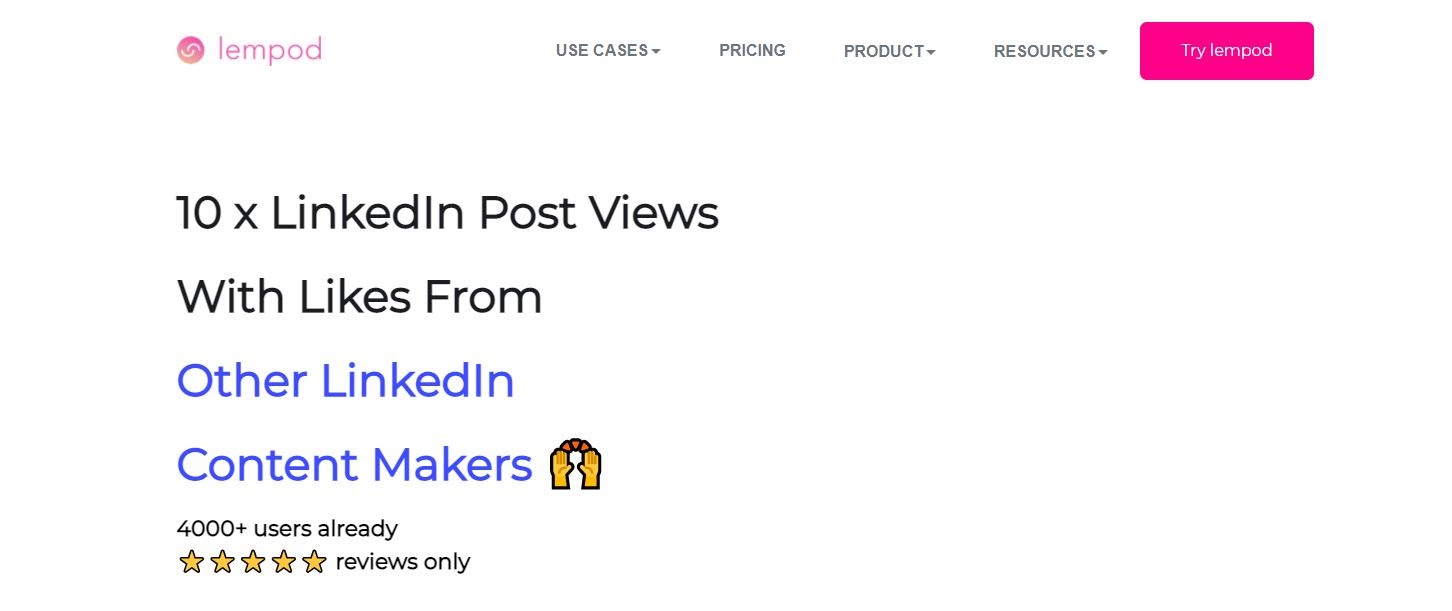Image resolution: width=1452 pixels, height=611 pixels.
Task: Open the PRODUCT dropdown arrow
Action: (x=931, y=52)
